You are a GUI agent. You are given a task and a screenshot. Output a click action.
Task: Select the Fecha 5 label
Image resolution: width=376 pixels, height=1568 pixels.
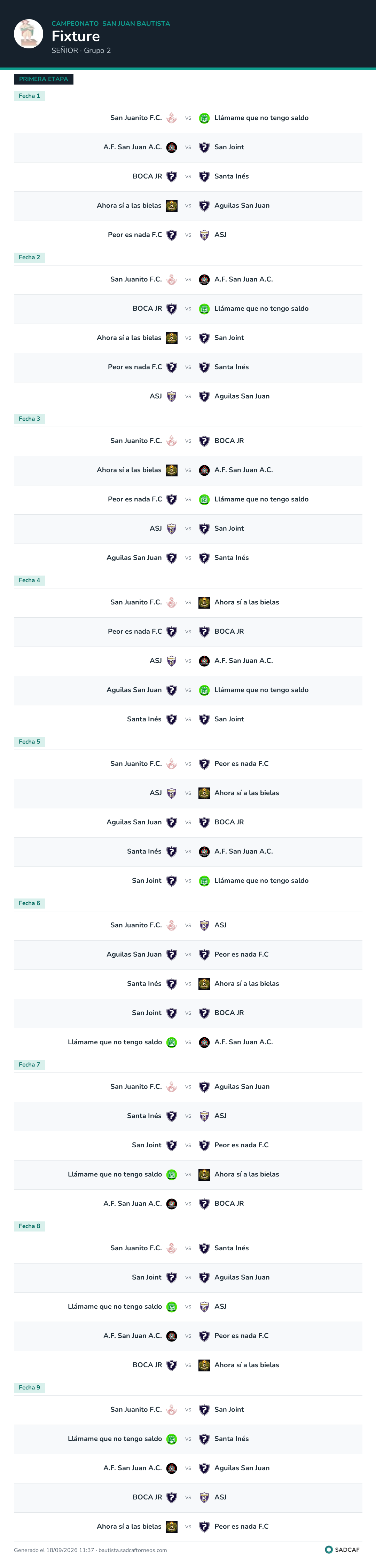pyautogui.click(x=29, y=742)
